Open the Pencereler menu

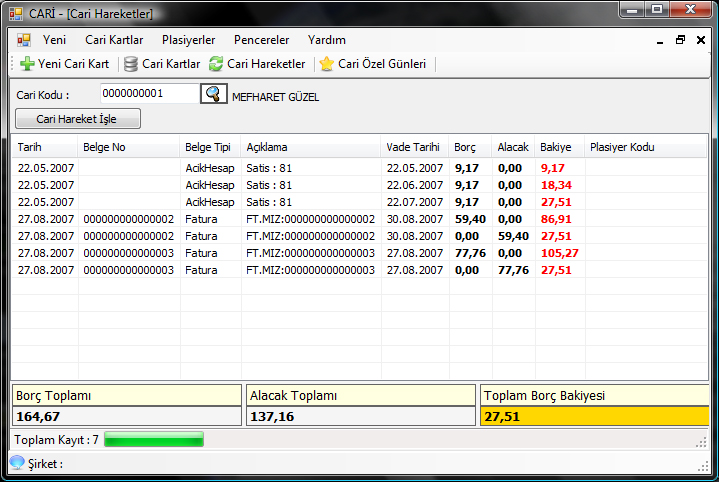click(x=261, y=40)
